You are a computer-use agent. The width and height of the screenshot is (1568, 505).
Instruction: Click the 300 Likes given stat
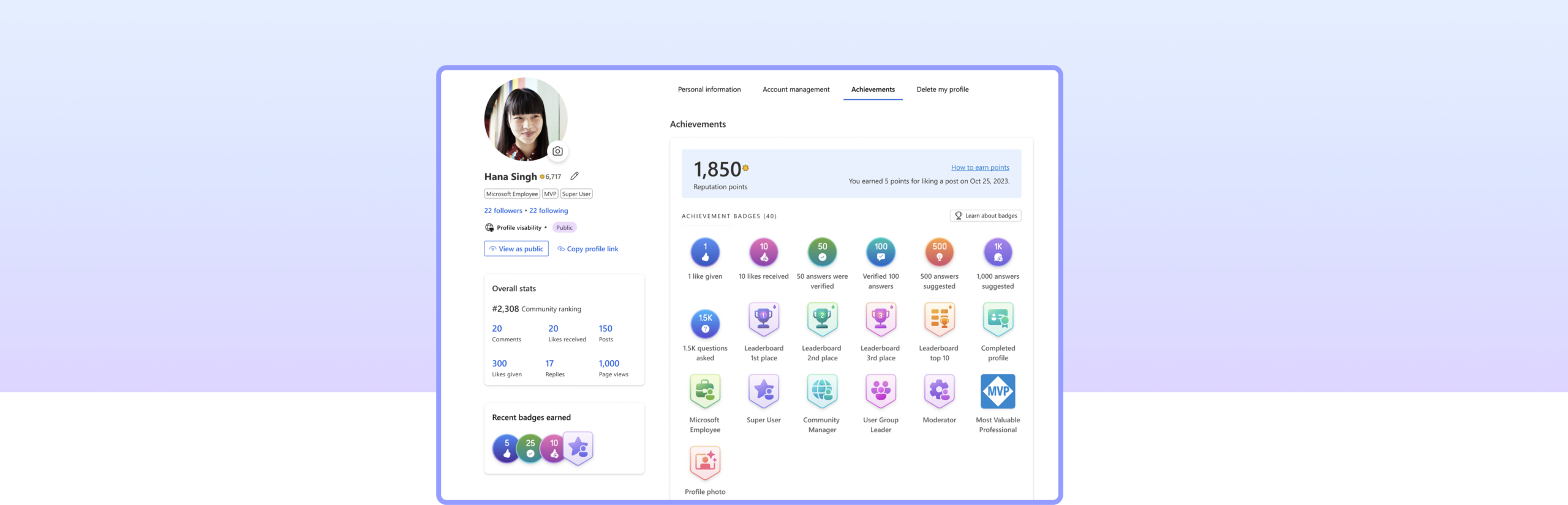tap(507, 368)
